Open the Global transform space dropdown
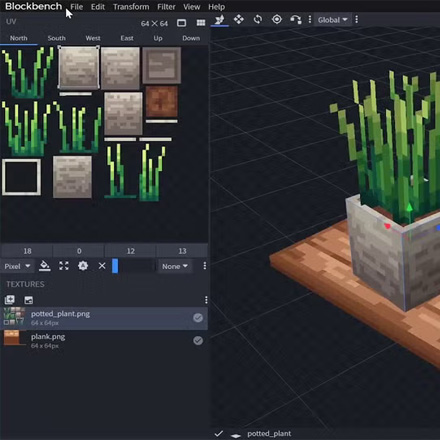Image resolution: width=440 pixels, height=440 pixels. [x=332, y=20]
